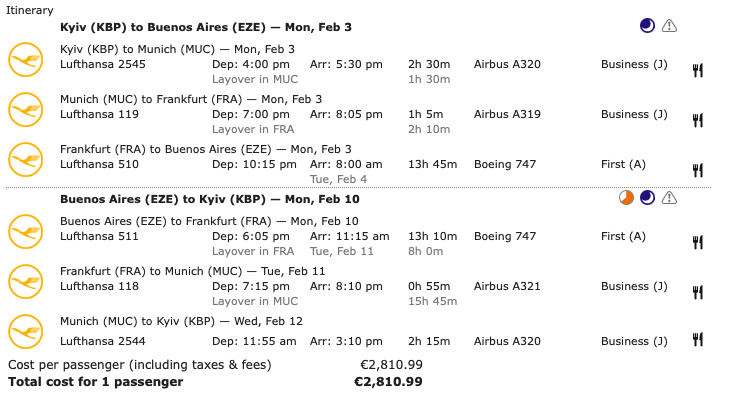Click the meal icon for Lufthansa 2545
This screenshot has width=733, height=405.
[x=698, y=70]
